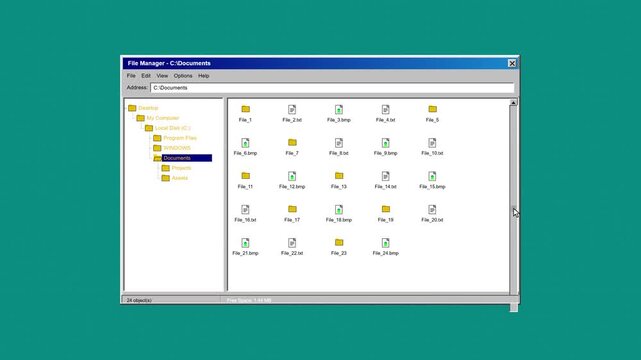Select the File_15.bmp image file
641x360 pixels.
point(432,176)
